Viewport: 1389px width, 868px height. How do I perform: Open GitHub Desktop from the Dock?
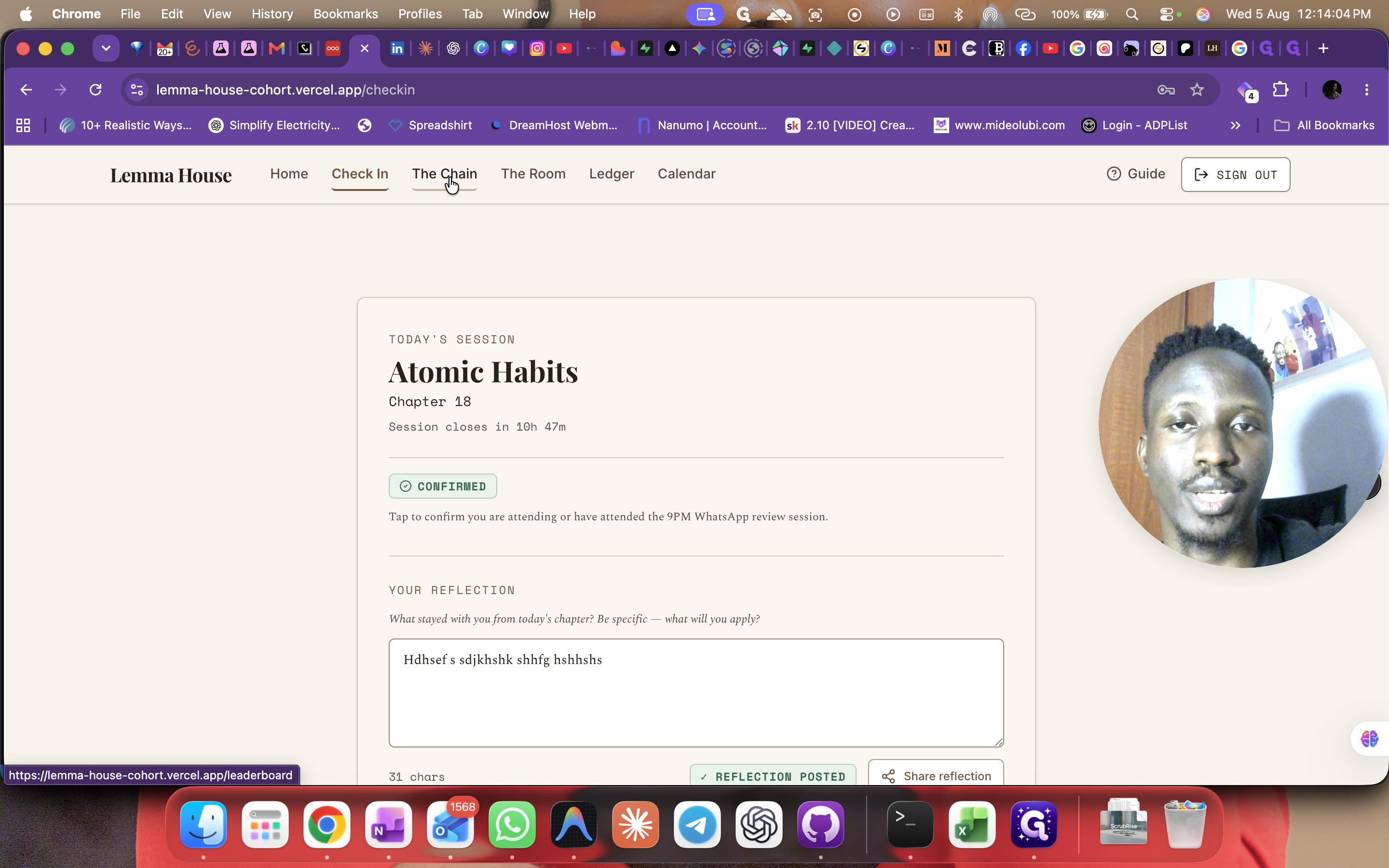tap(821, 825)
